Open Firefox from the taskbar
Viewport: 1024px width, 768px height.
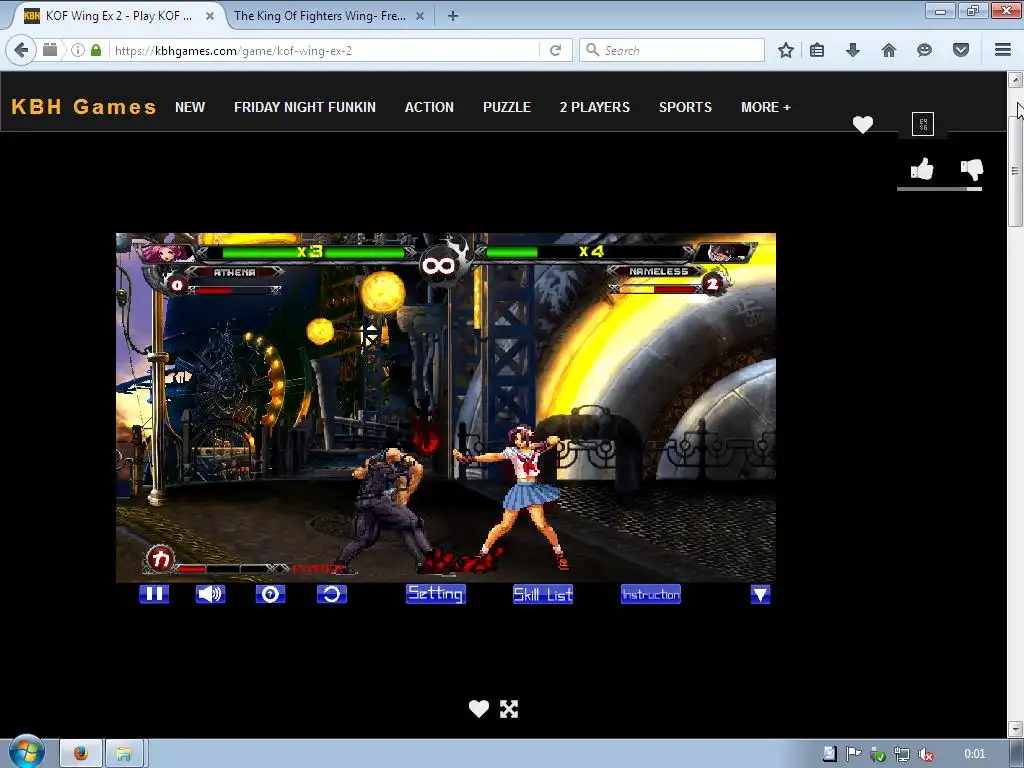pos(81,754)
